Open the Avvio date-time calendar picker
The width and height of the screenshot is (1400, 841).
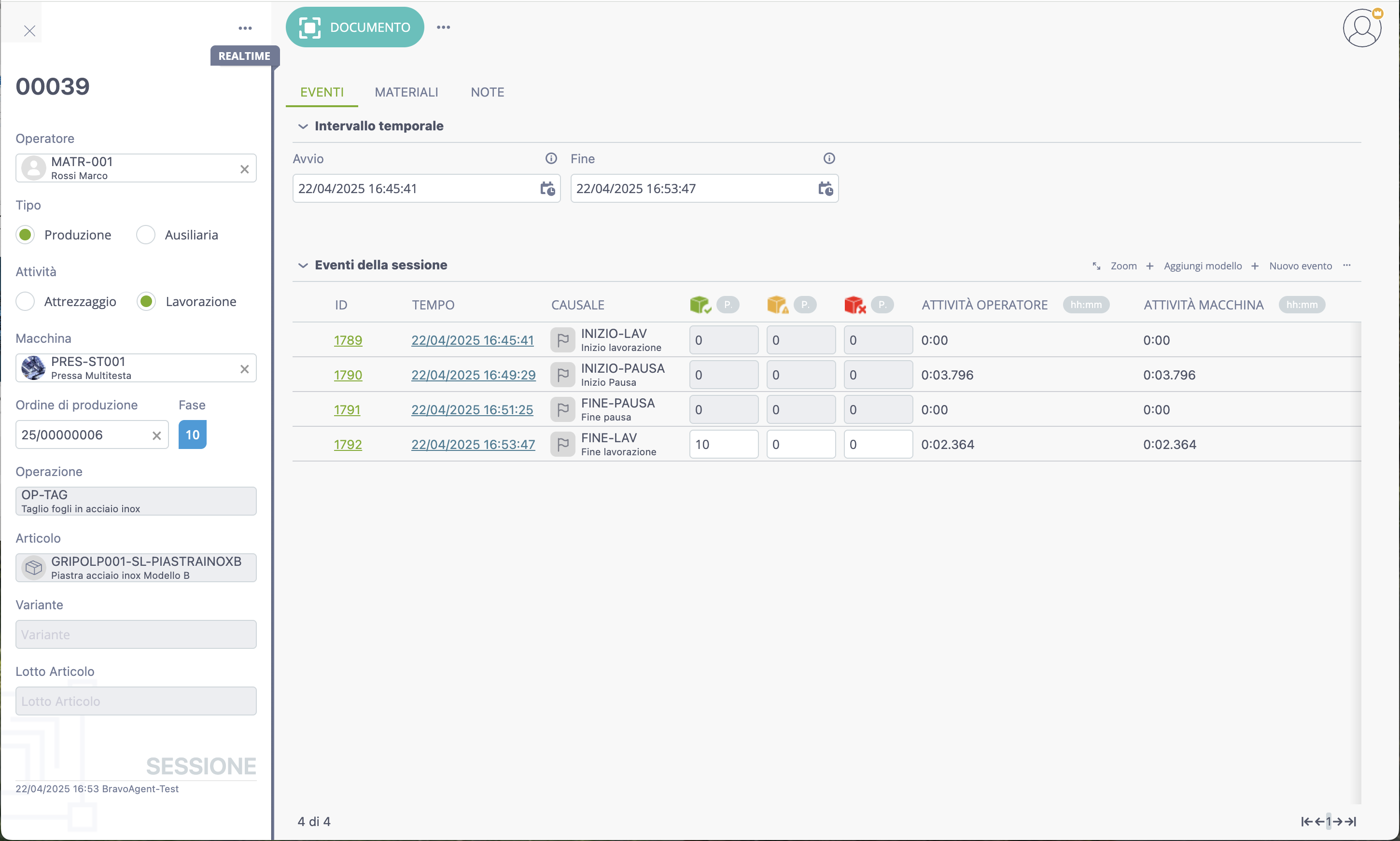click(x=547, y=189)
